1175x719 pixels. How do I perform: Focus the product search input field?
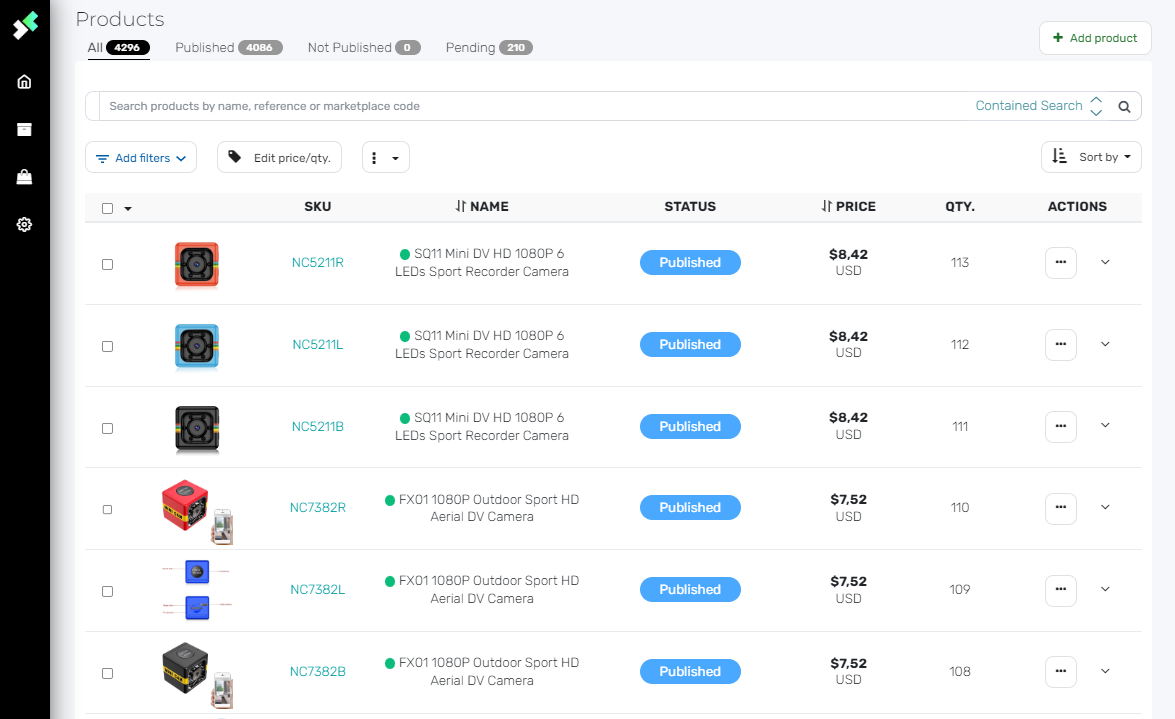(530, 106)
